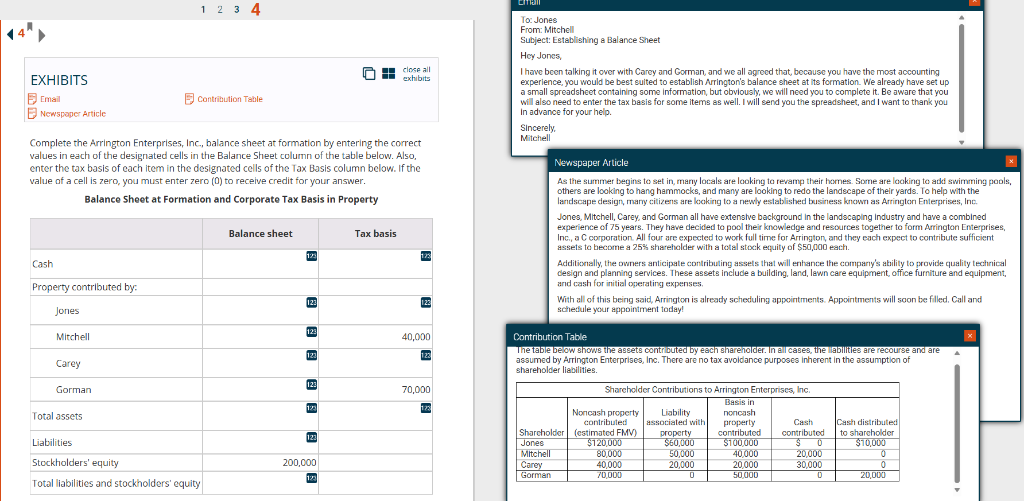Jump to question 3 in top navigation
This screenshot has width=1024, height=501.
[x=236, y=10]
